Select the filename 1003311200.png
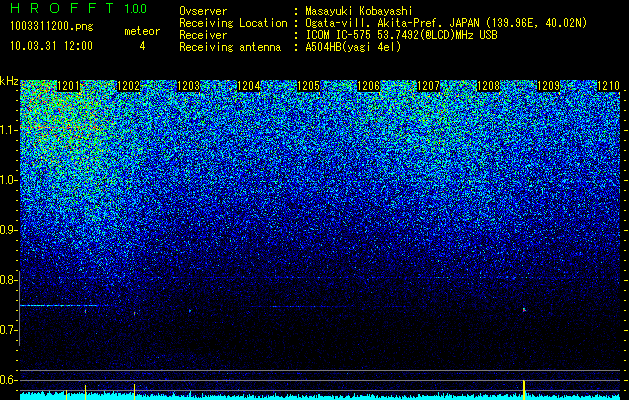The width and height of the screenshot is (629, 400). point(52,26)
